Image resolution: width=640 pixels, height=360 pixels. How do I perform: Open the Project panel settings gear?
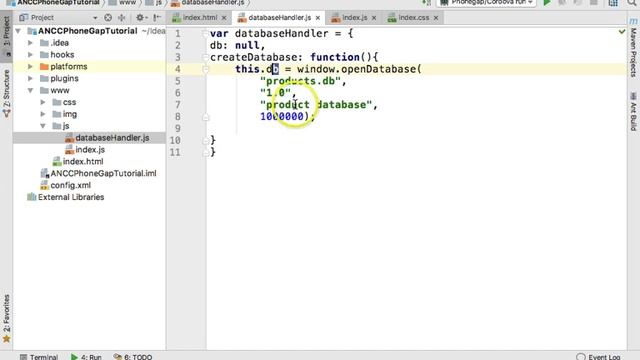(x=140, y=18)
